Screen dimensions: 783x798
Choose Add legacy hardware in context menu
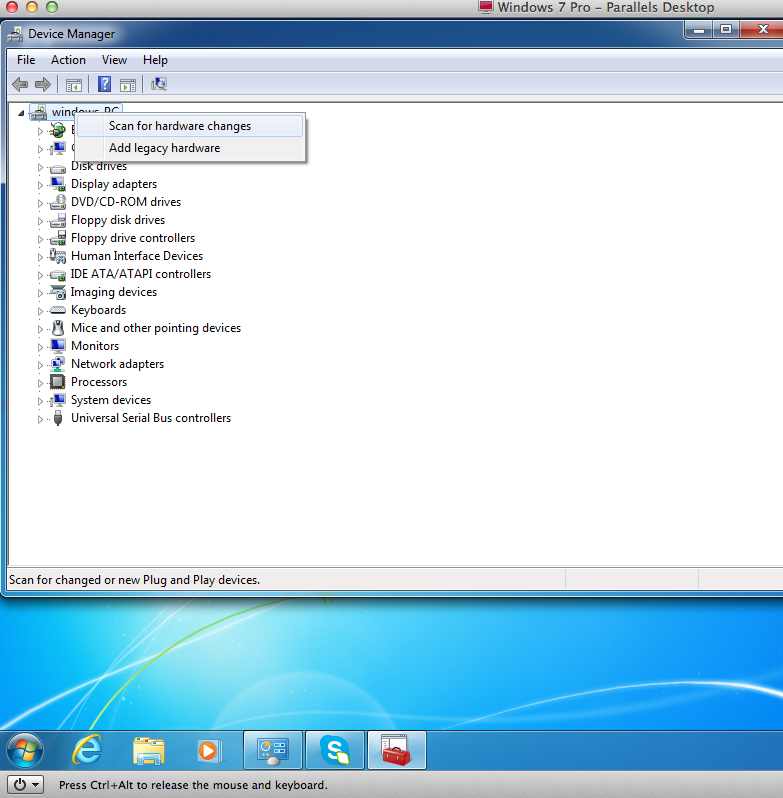(x=190, y=148)
